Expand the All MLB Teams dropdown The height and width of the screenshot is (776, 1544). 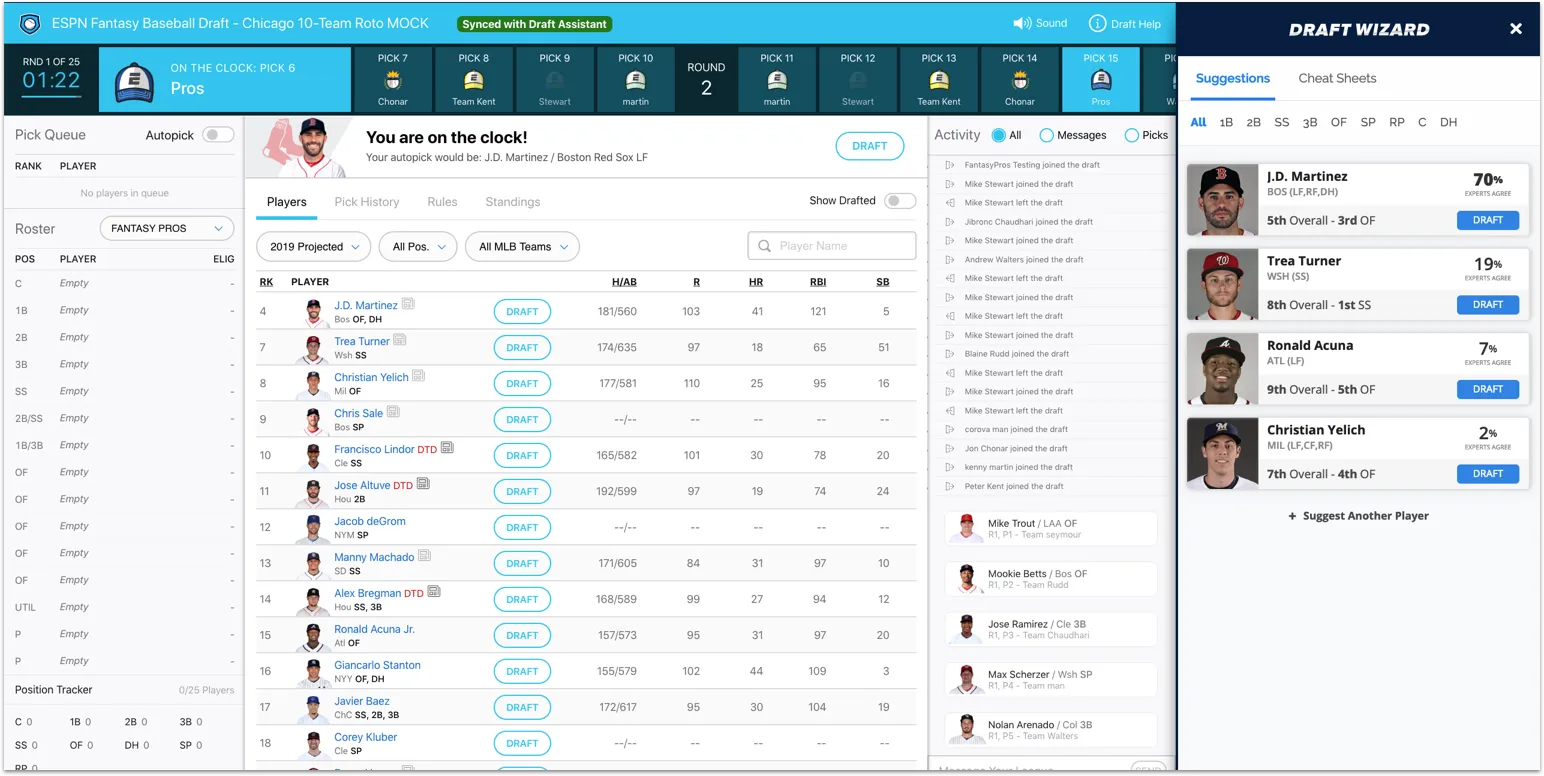click(x=522, y=247)
